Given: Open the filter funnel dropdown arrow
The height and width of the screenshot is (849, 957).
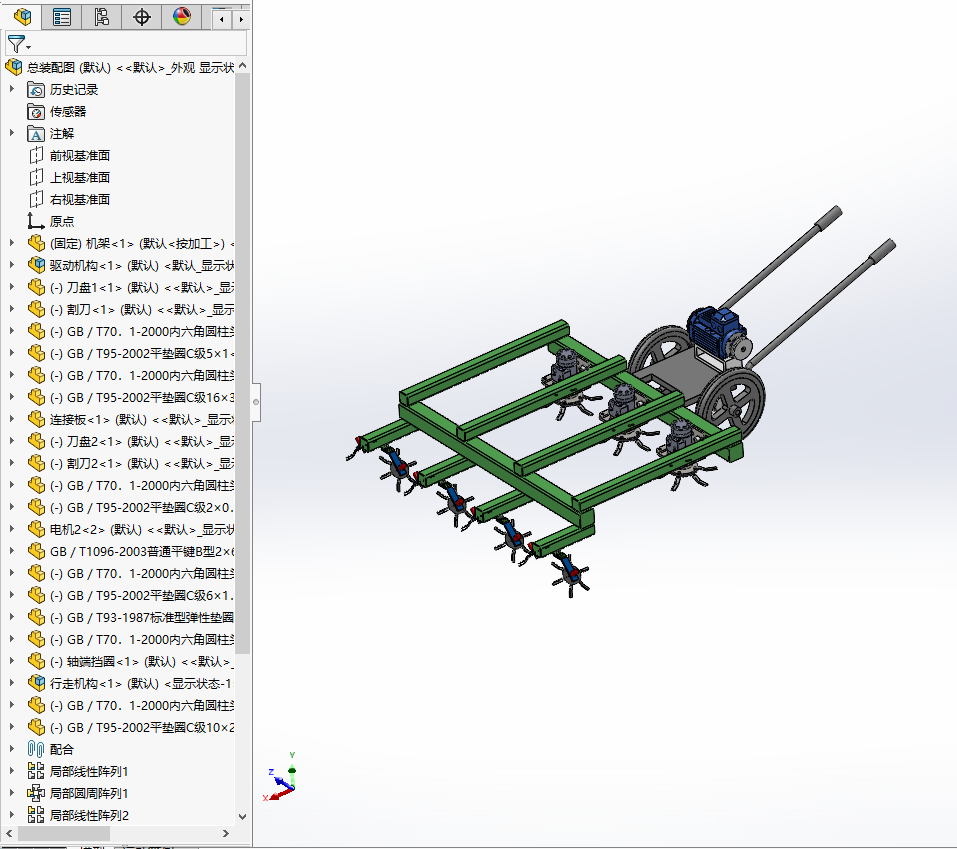Looking at the screenshot, I should pyautogui.click(x=29, y=48).
